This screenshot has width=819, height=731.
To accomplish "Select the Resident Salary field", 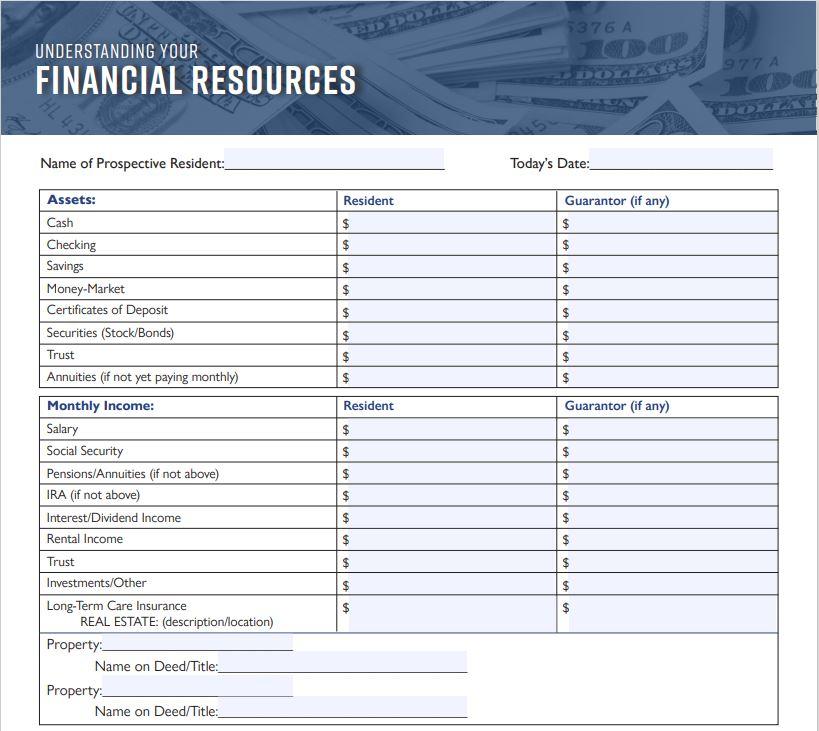I will tap(452, 429).
